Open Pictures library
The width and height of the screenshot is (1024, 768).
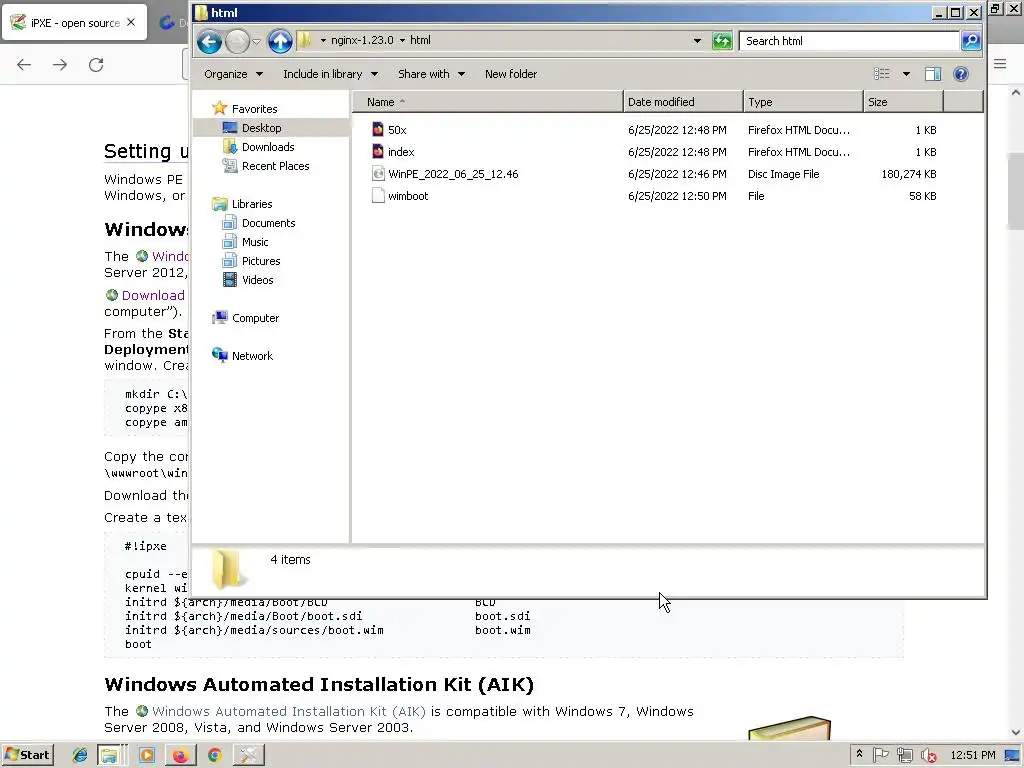(x=261, y=261)
